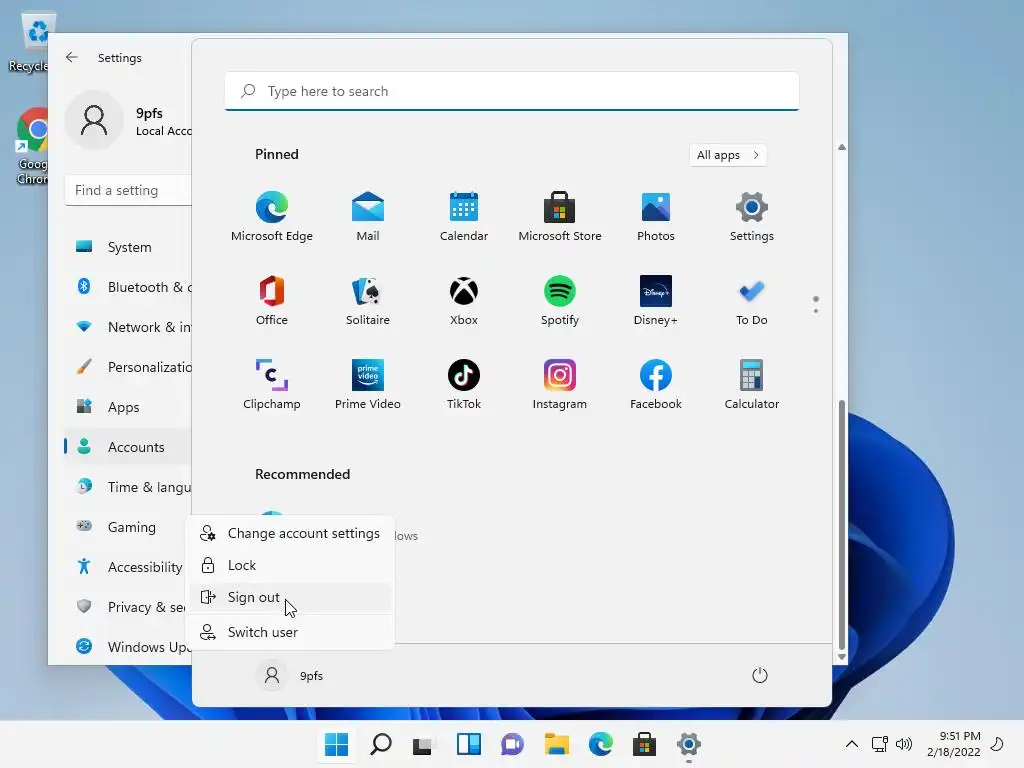Click the pinned apps page indicator dots
This screenshot has width=1024, height=768.
816,304
